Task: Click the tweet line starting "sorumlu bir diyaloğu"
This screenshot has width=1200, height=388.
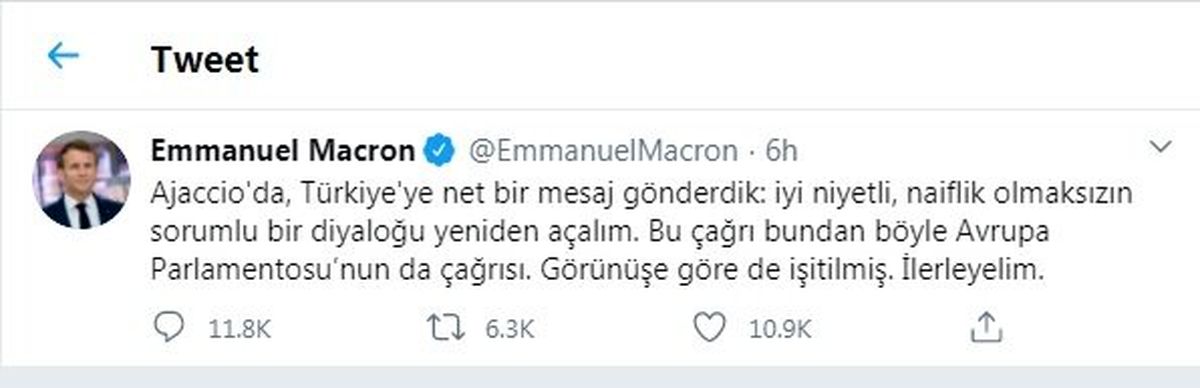Action: [x=585, y=232]
